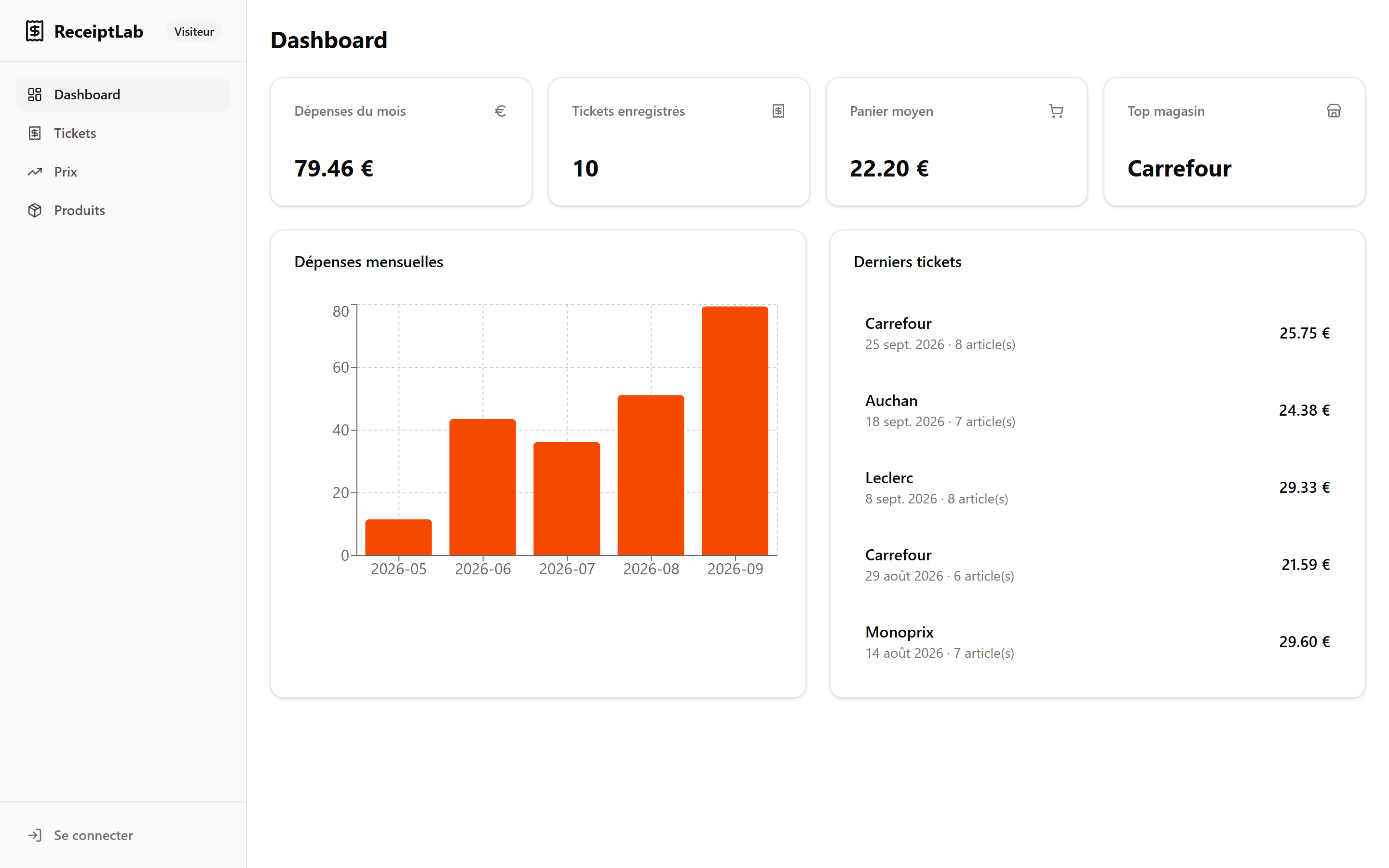Open the Dashboard menu item
Viewport: 1389px width, 868px height.
point(123,95)
